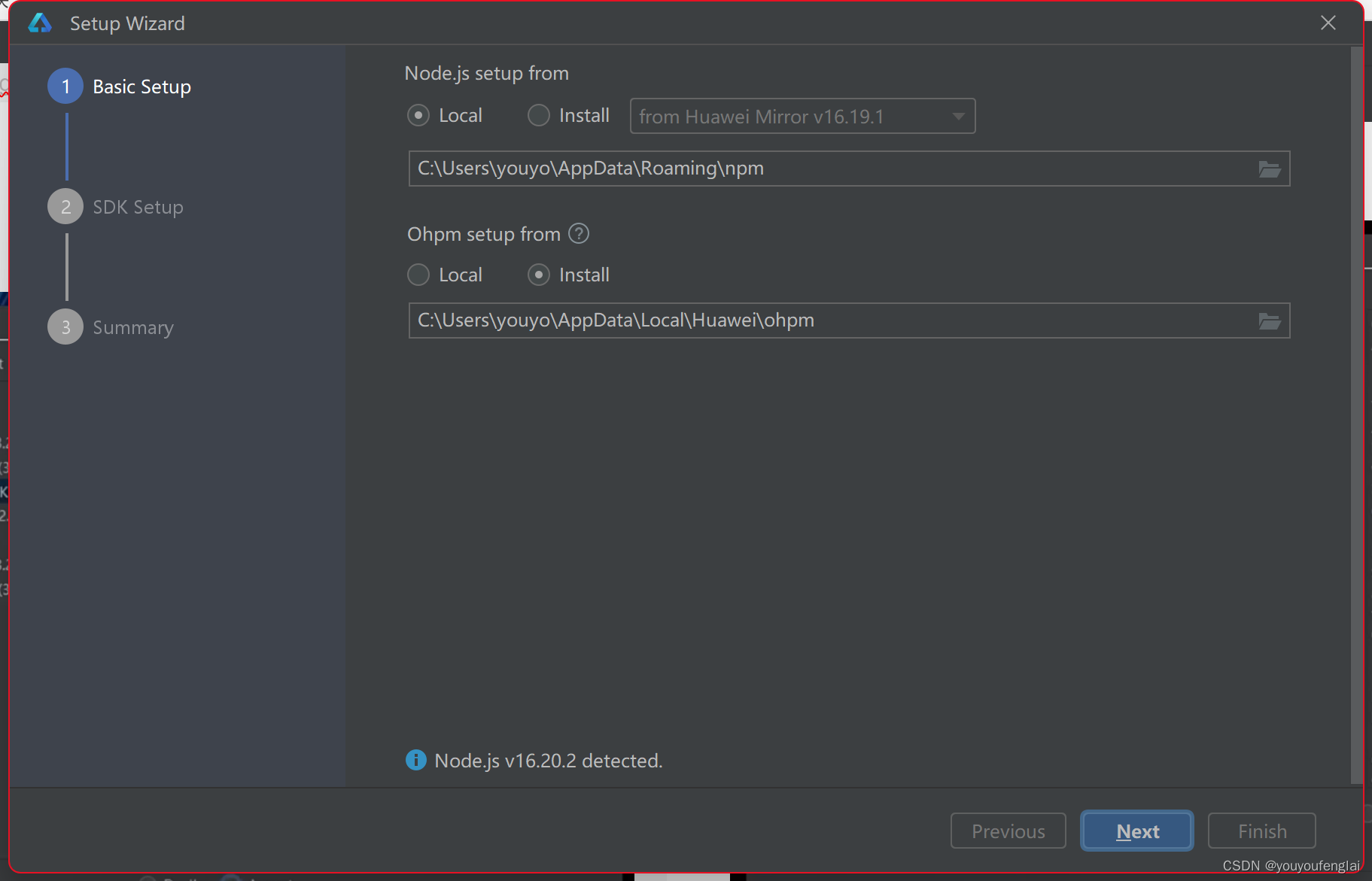Browse folder for ohpm install path
This screenshot has width=1372, height=881.
1270,321
